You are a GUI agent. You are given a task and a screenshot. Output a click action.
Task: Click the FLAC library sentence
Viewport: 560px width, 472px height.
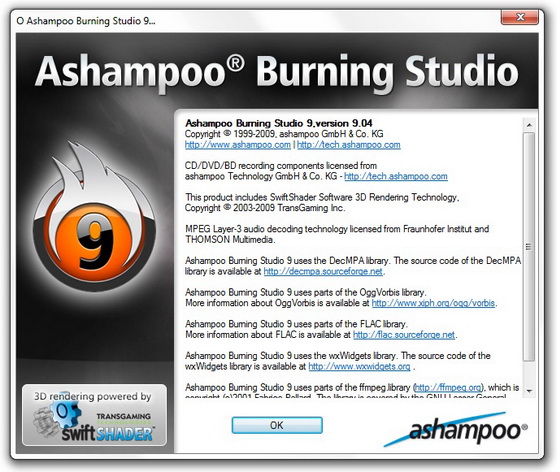[x=296, y=324]
